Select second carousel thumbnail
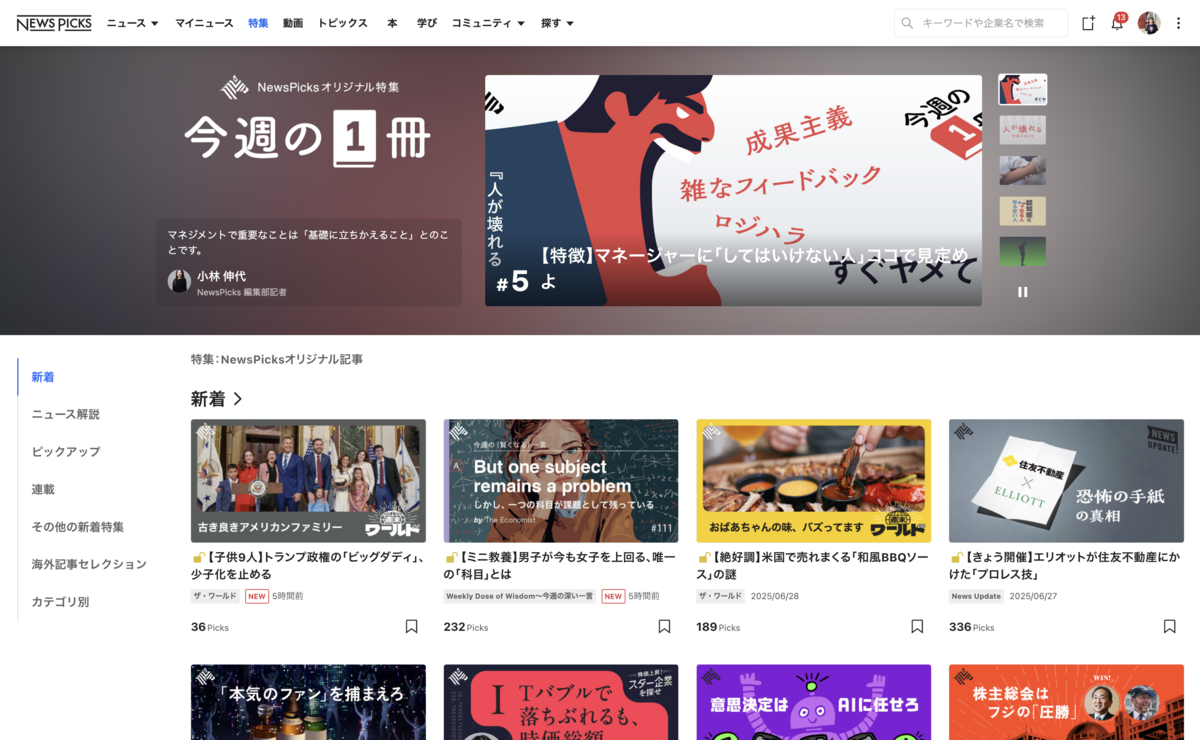The height and width of the screenshot is (740, 1200). (1022, 130)
